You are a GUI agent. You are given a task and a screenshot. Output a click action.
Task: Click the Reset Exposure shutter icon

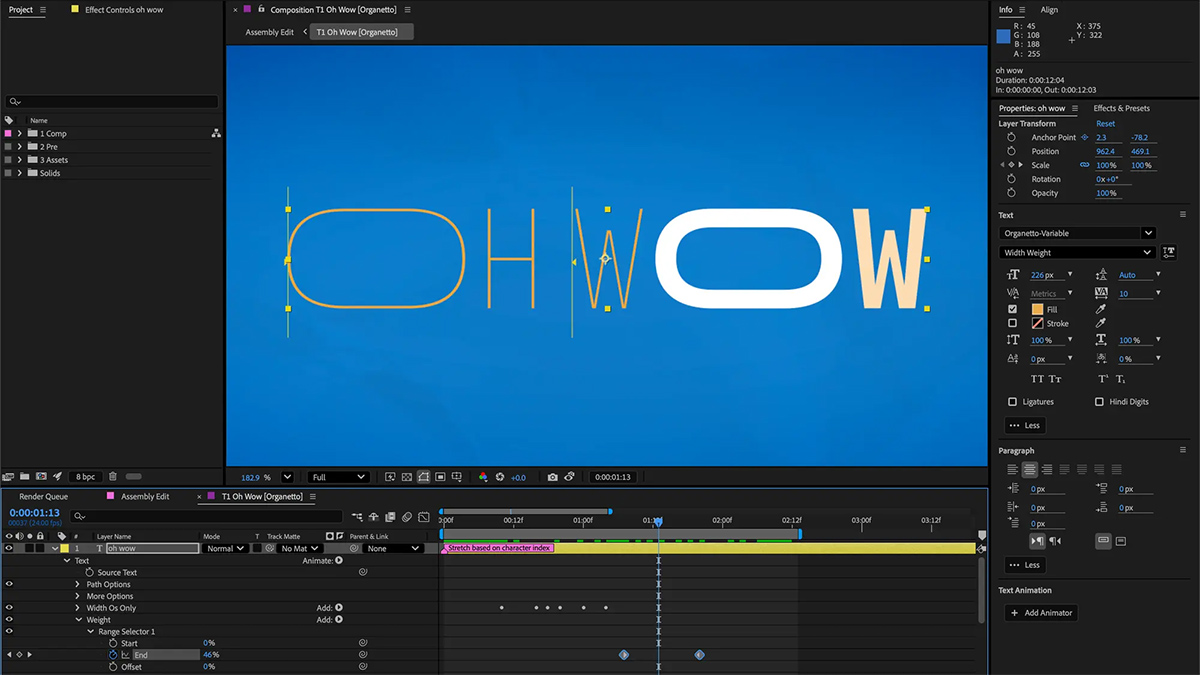[500, 477]
